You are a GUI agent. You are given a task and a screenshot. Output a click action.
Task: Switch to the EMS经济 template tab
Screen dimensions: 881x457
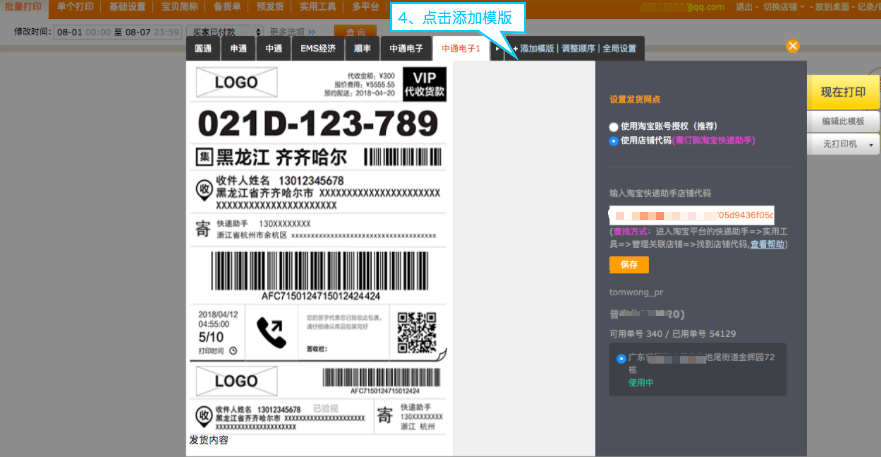point(318,48)
